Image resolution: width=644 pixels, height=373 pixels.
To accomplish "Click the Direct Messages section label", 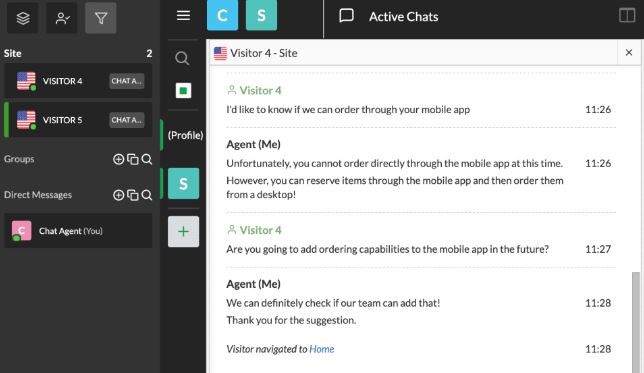I will tap(38, 195).
